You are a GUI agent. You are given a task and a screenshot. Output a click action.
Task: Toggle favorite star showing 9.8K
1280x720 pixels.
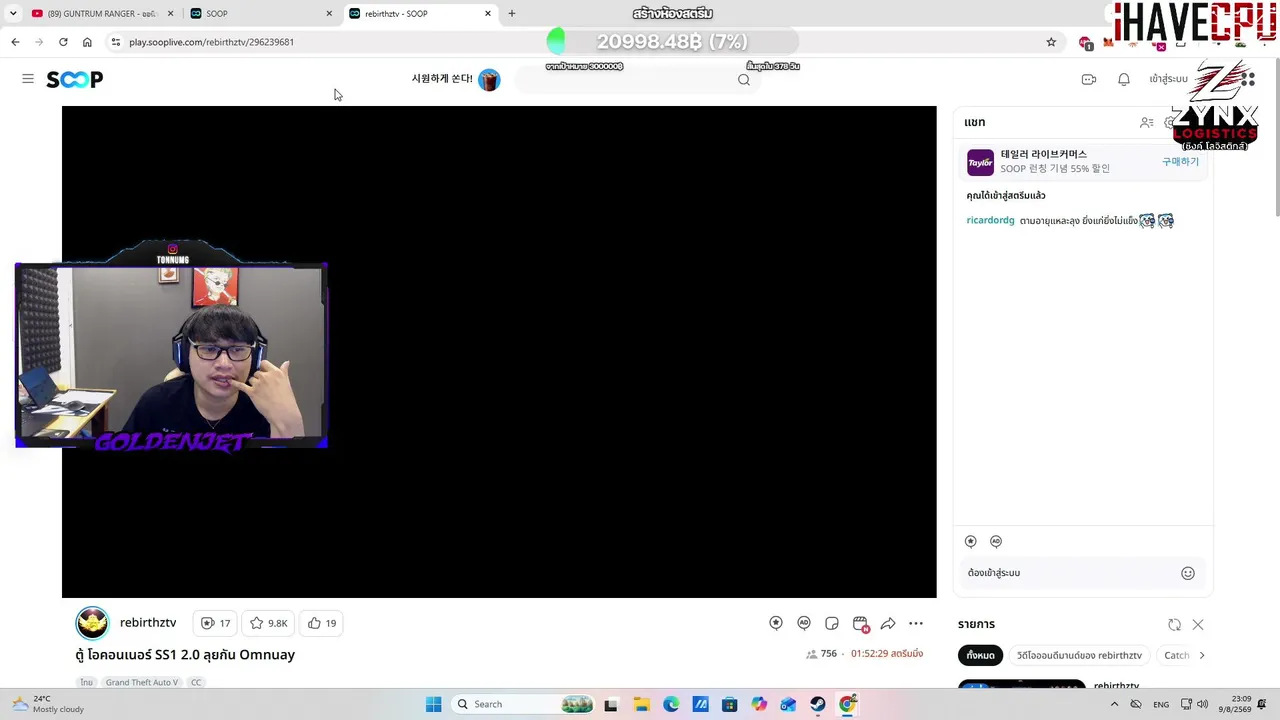click(269, 623)
